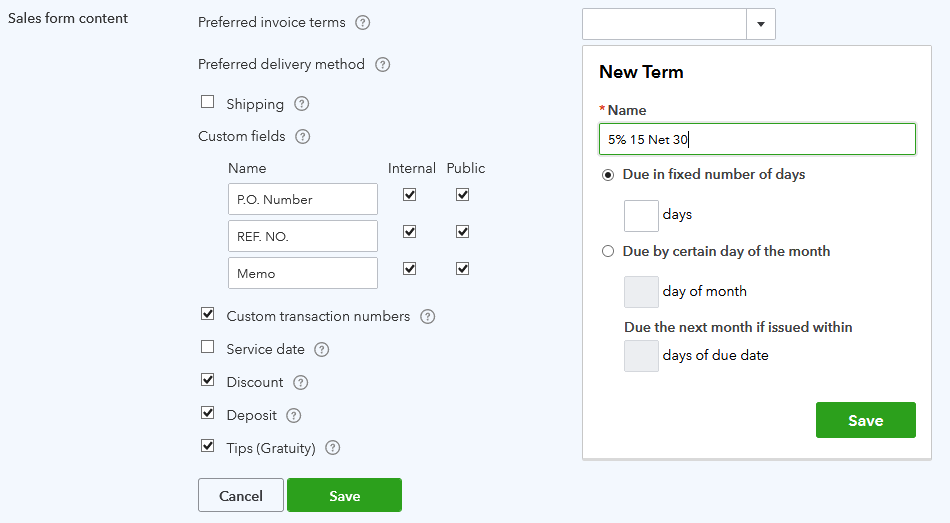This screenshot has width=950, height=523.
Task: Click the Custom fields help icon
Action: coord(303,137)
